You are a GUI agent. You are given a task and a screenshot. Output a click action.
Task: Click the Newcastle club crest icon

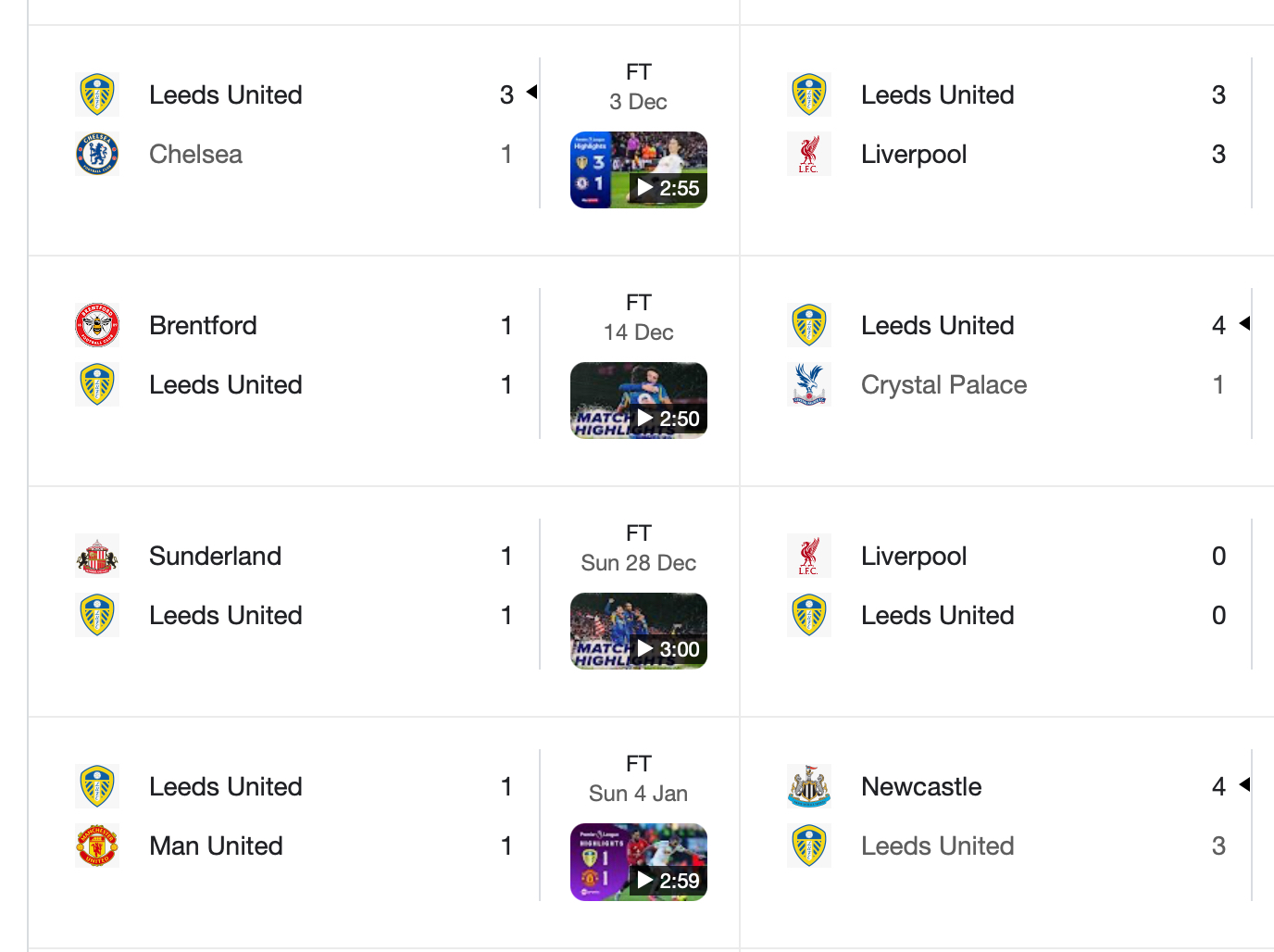pyautogui.click(x=809, y=787)
